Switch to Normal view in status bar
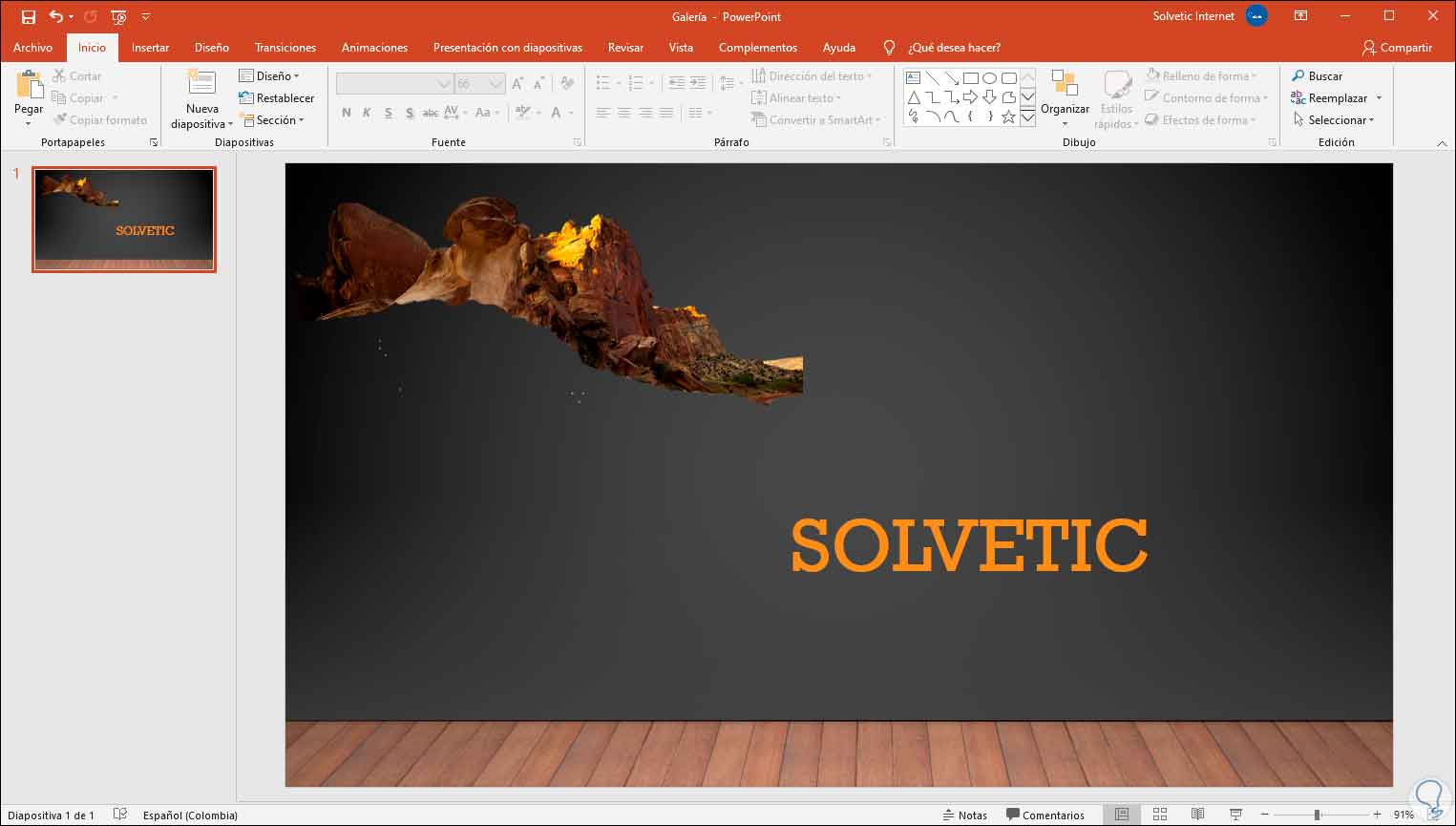This screenshot has width=1456, height=826. [1122, 815]
